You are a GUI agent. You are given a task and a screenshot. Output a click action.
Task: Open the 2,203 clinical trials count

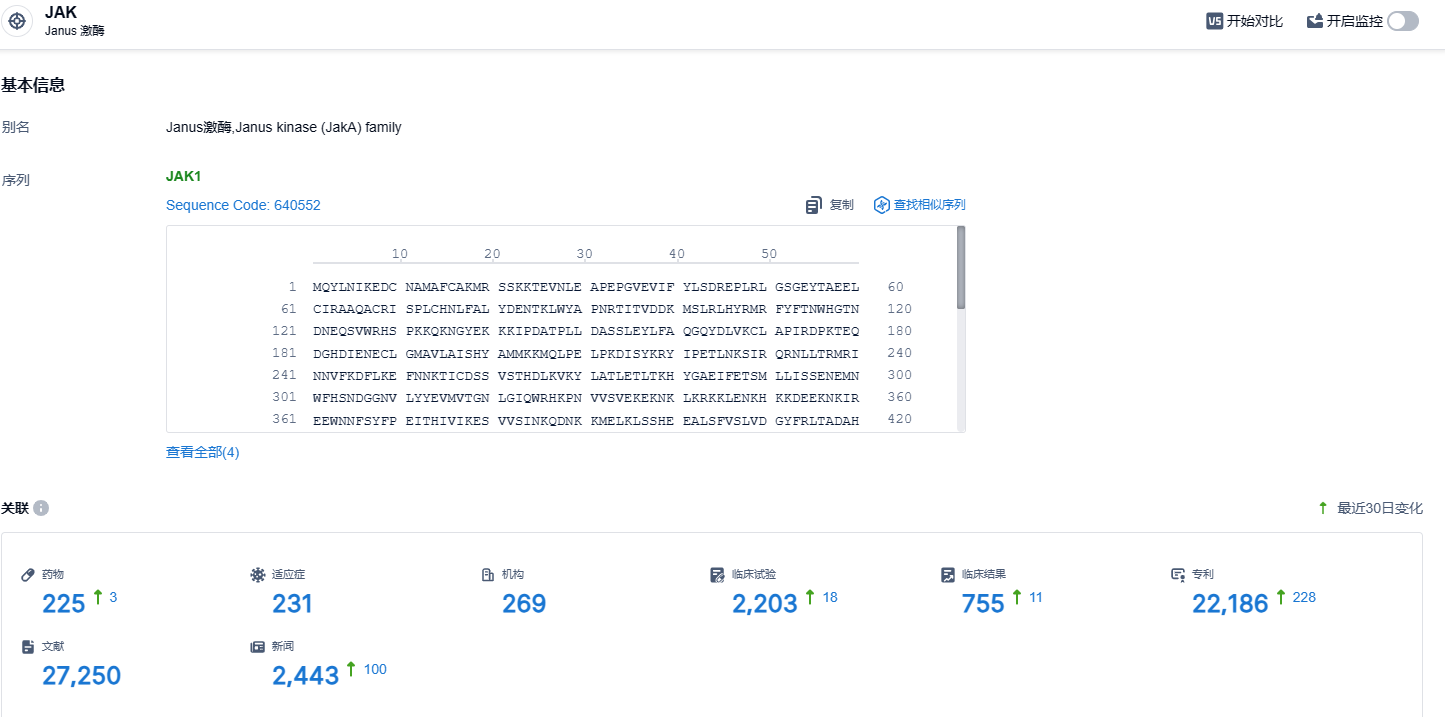coord(764,603)
